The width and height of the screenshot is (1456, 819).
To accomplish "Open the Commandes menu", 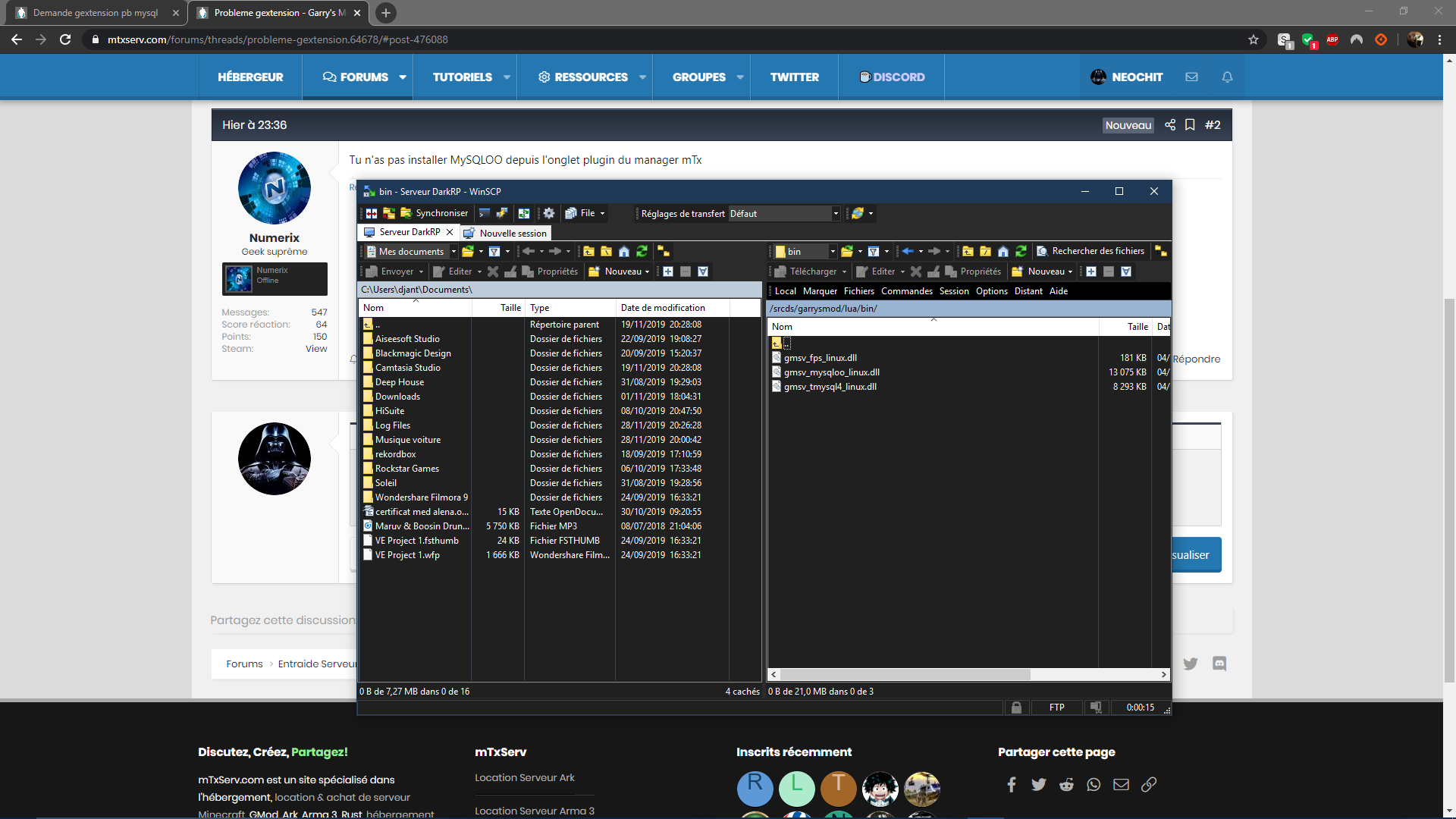I will coord(907,291).
